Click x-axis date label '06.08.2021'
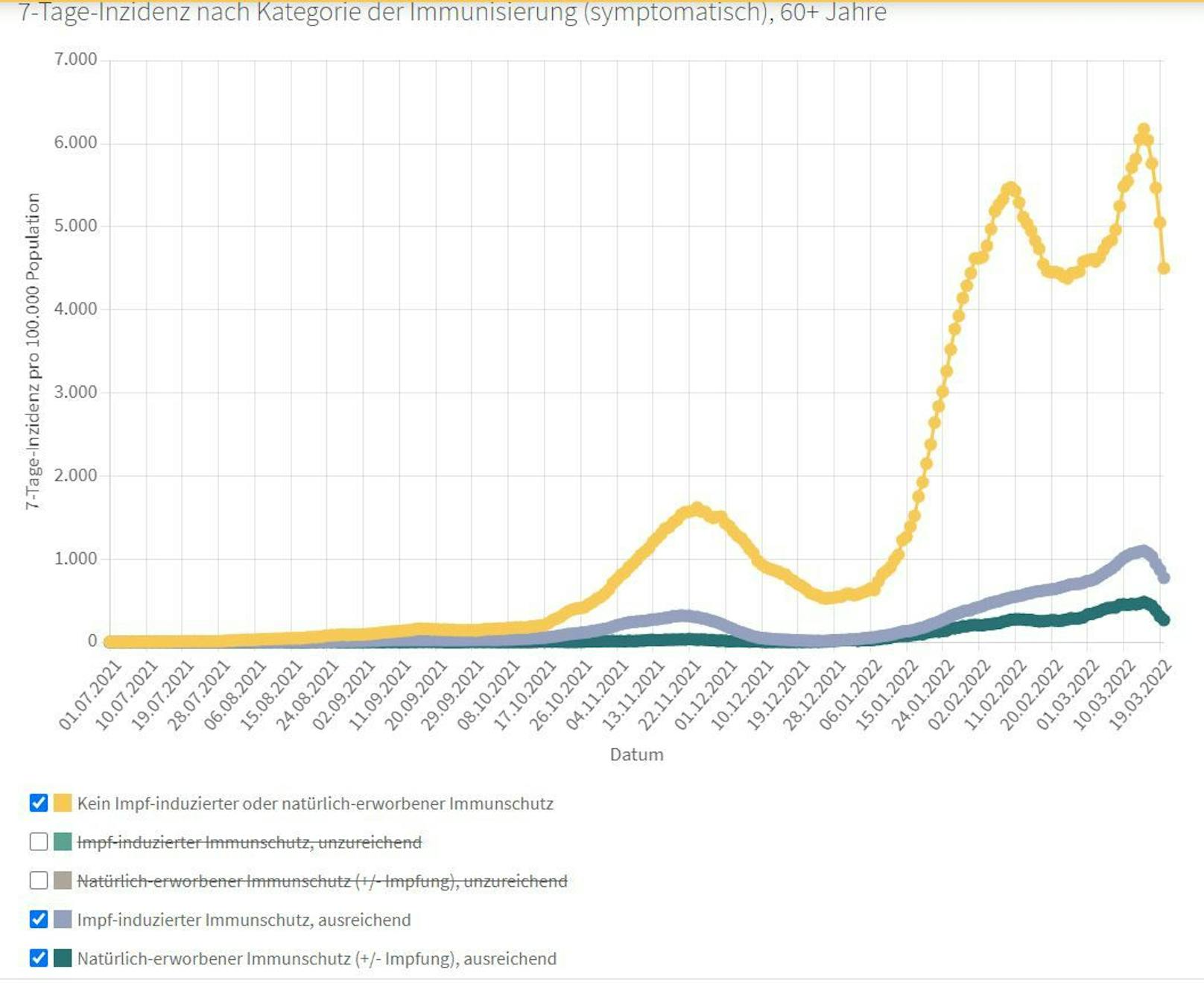1204x983 pixels. point(234,695)
